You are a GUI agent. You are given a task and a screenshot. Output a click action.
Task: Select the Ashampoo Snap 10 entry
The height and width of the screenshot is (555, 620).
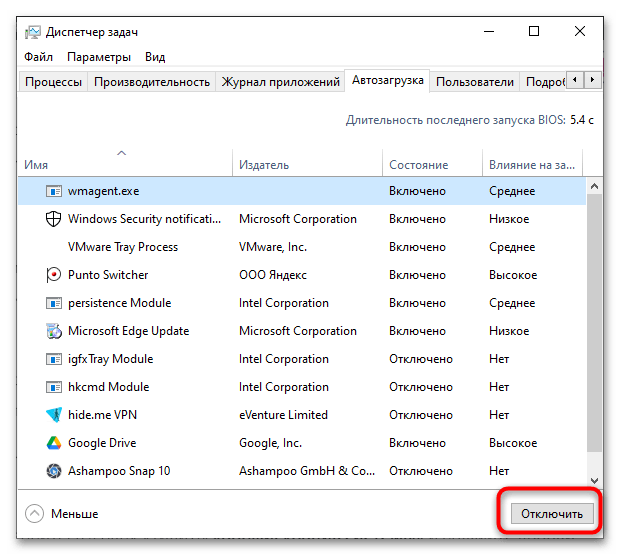302,471
